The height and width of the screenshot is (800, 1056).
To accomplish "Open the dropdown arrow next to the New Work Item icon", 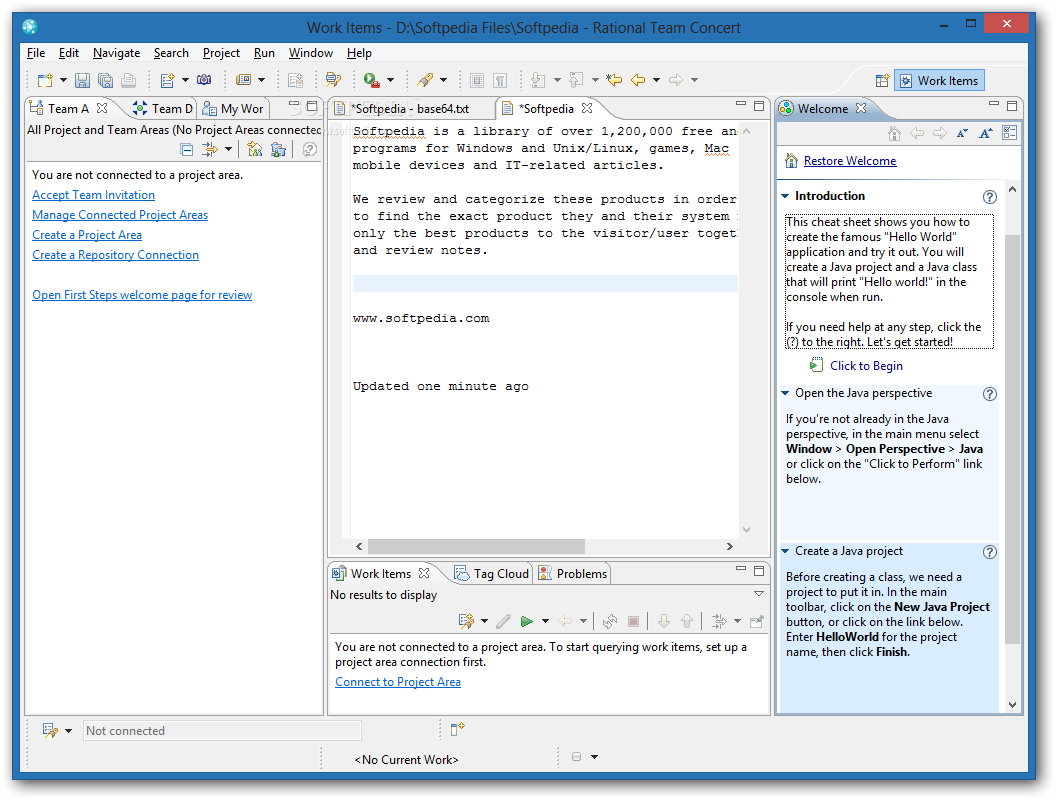I will click(x=185, y=80).
